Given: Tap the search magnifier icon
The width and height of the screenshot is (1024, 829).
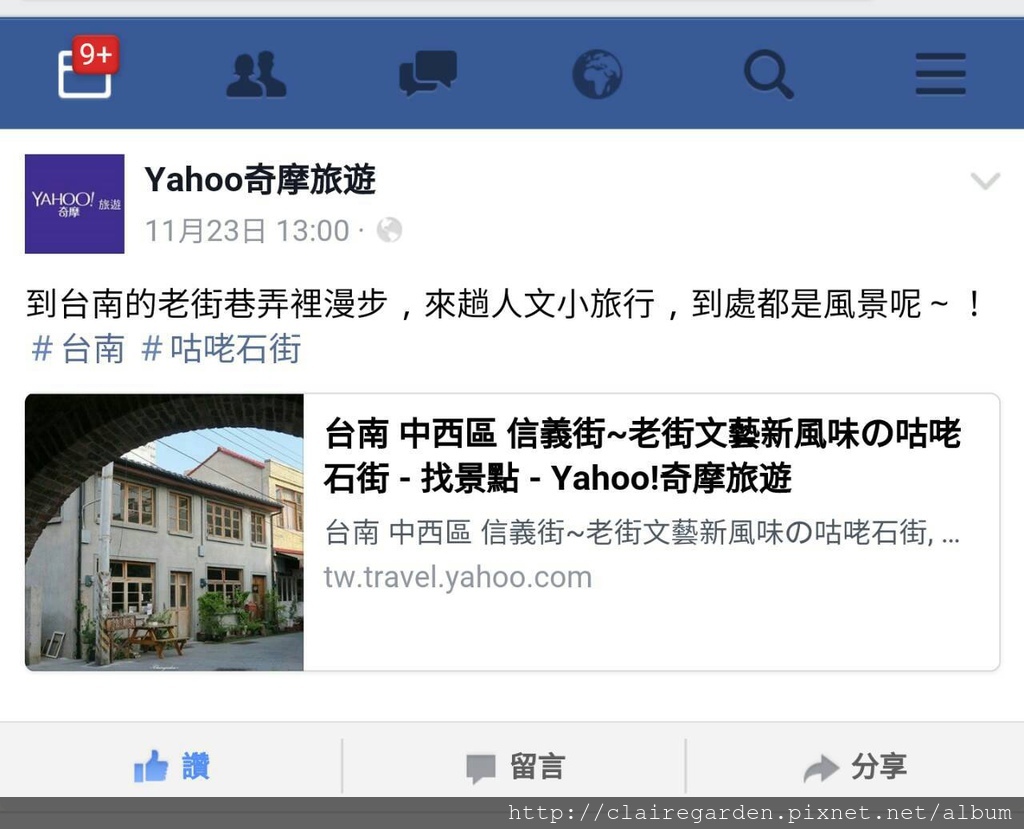Looking at the screenshot, I should tap(769, 74).
